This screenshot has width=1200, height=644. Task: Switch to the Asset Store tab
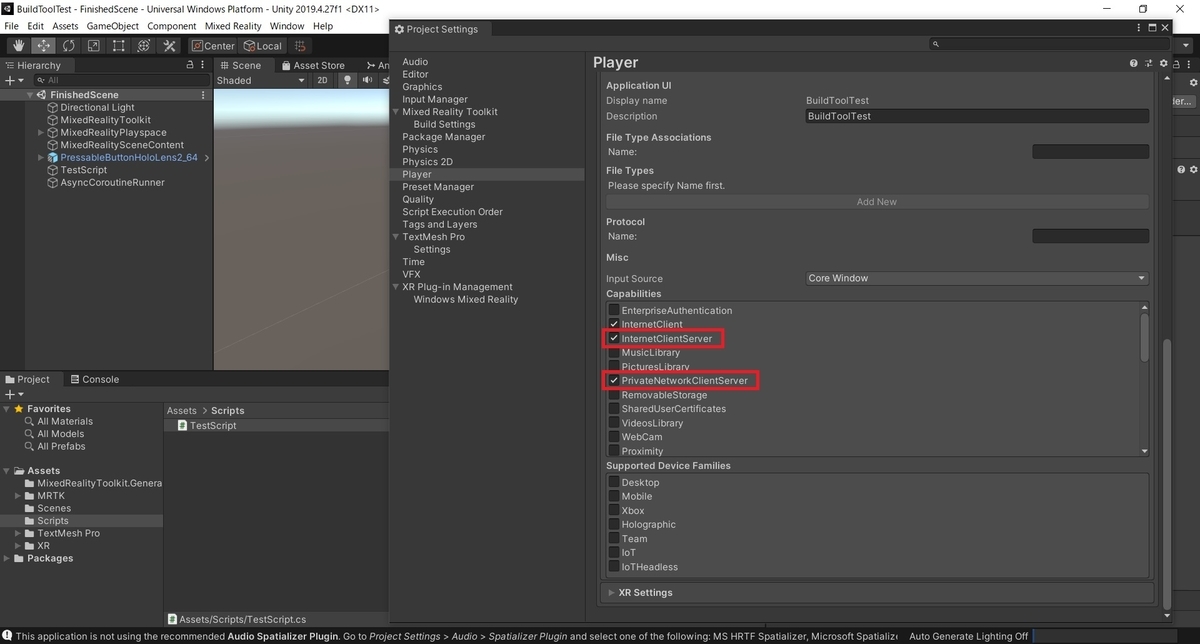click(312, 65)
